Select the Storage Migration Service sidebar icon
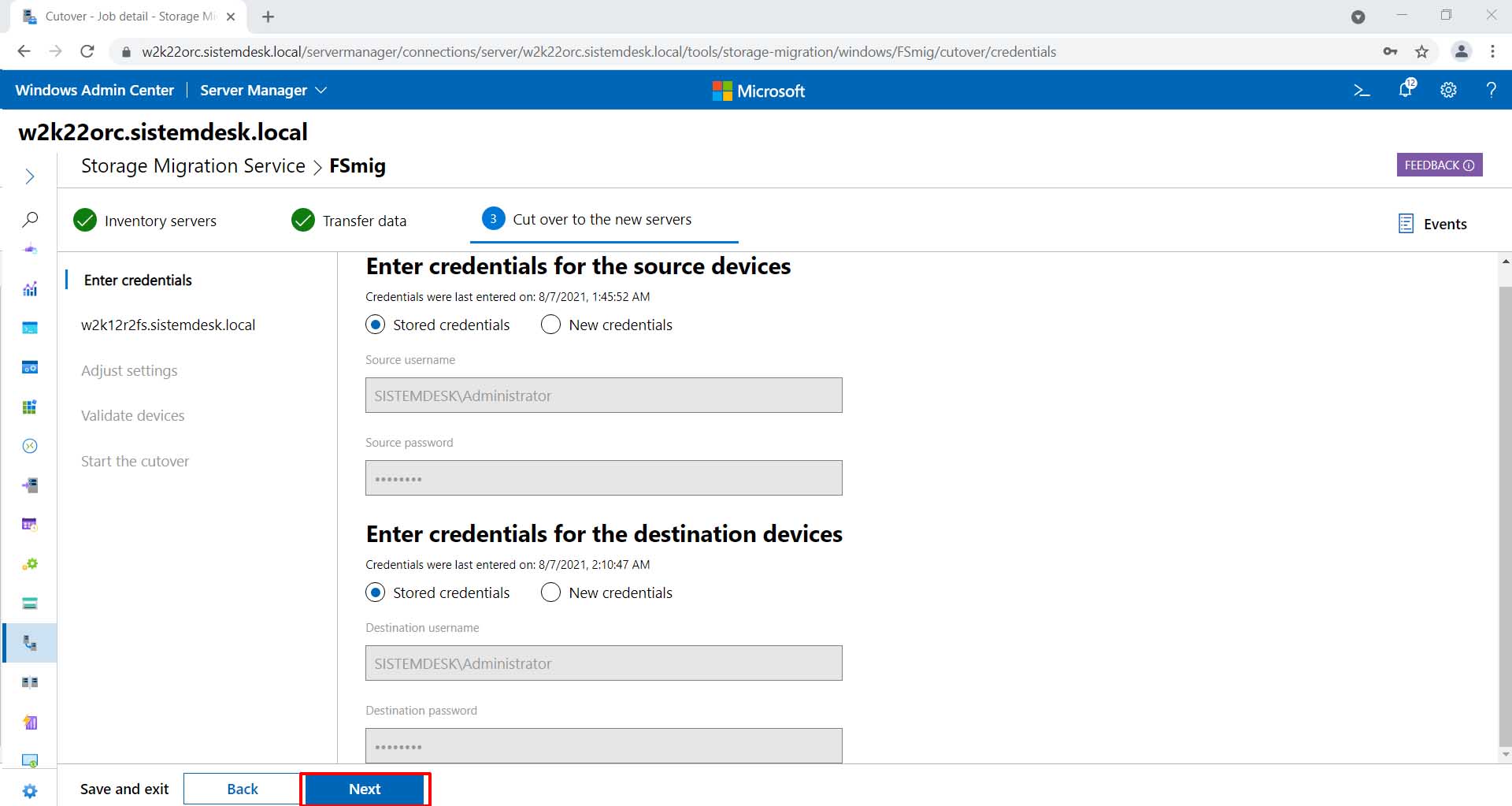The height and width of the screenshot is (806, 1512). click(30, 643)
